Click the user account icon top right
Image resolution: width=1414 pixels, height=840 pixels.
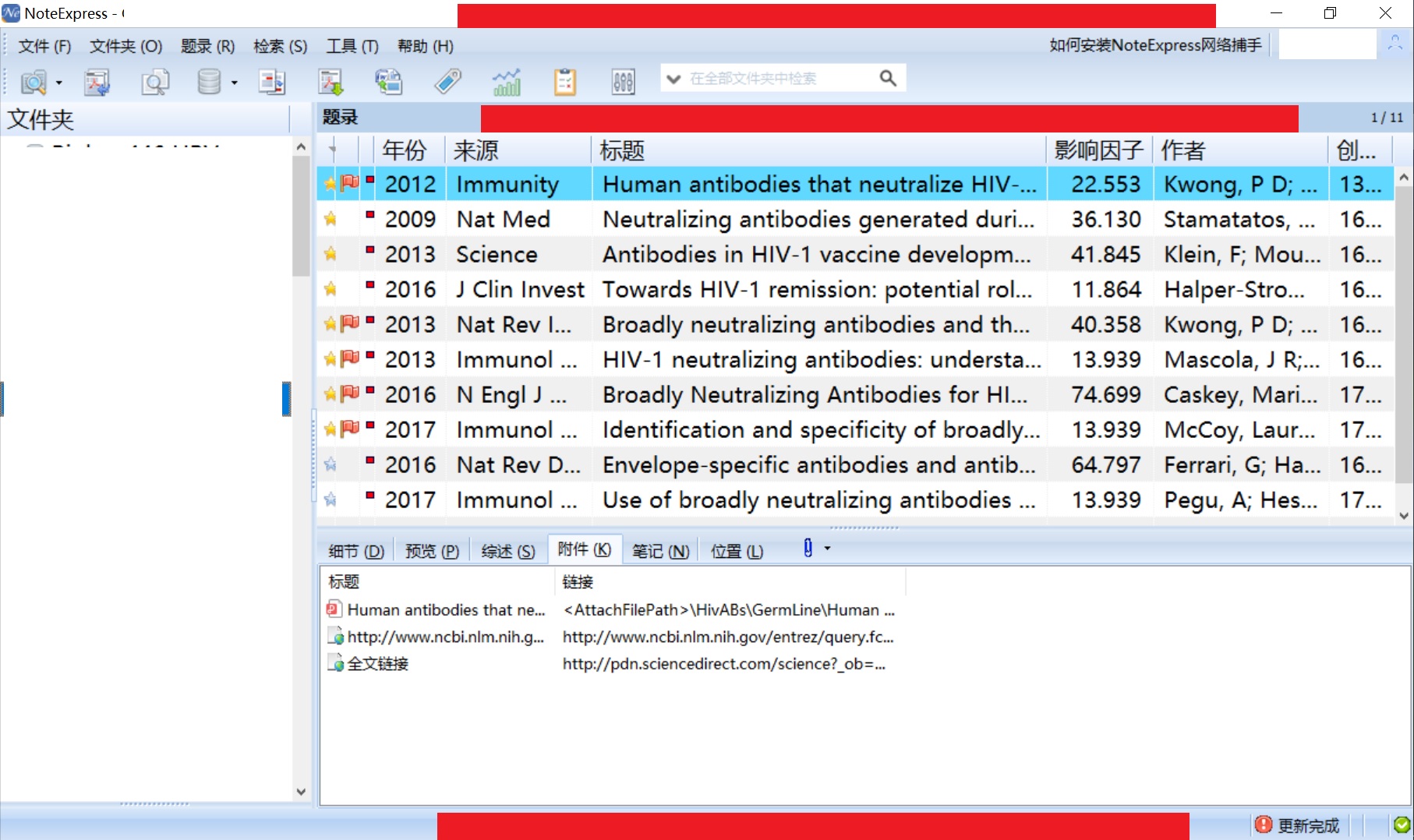click(x=1395, y=44)
